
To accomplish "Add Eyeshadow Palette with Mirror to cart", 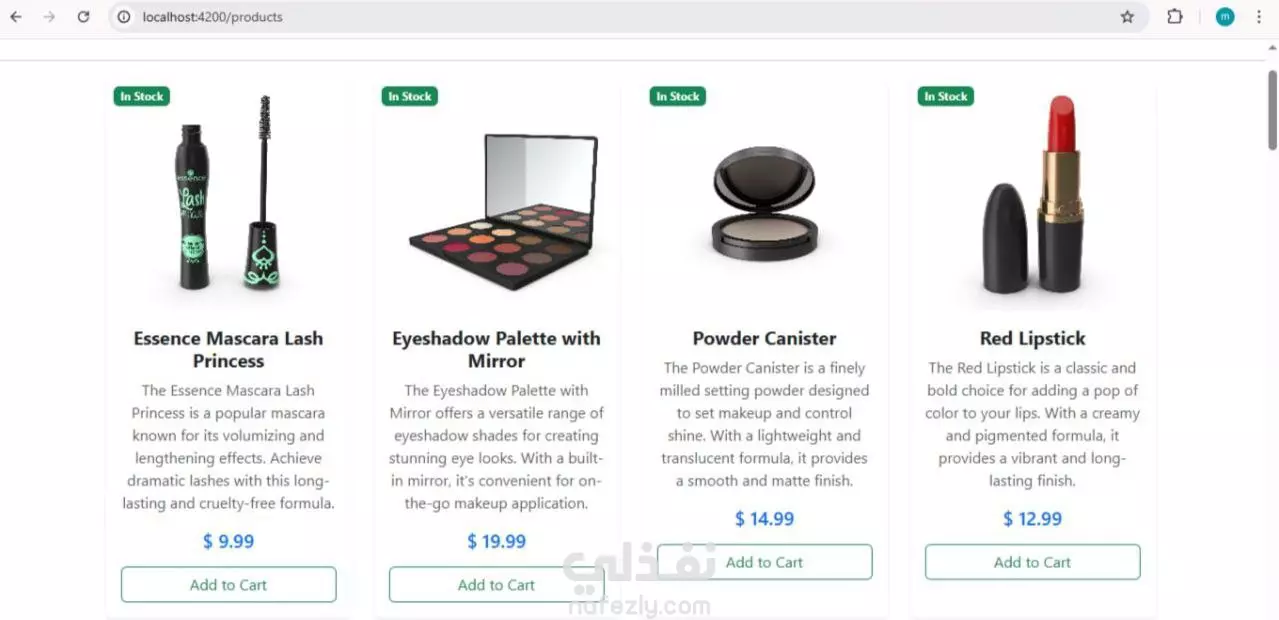I will click(496, 585).
